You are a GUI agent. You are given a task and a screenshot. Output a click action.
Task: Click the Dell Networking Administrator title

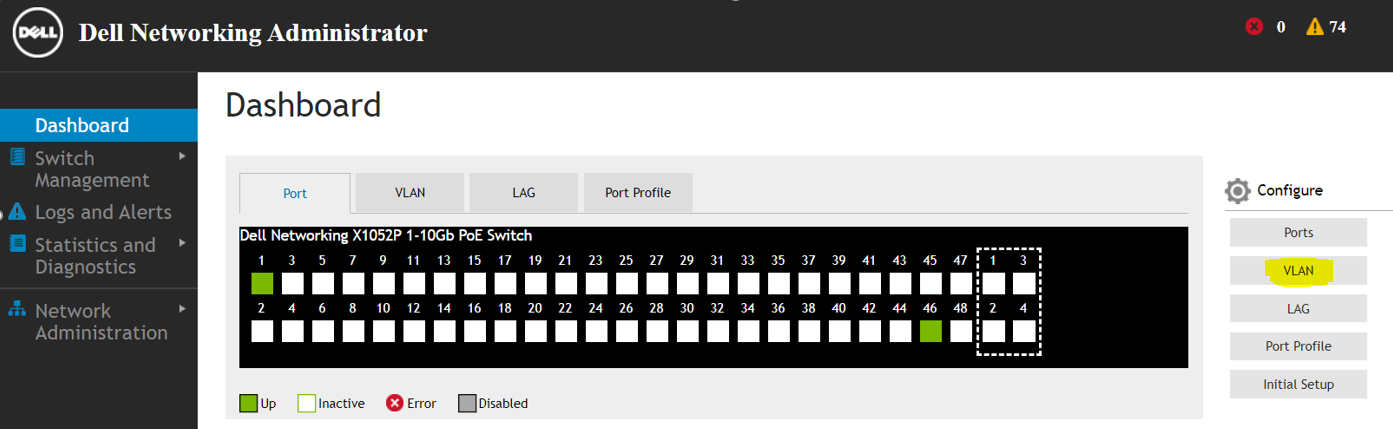(x=253, y=33)
